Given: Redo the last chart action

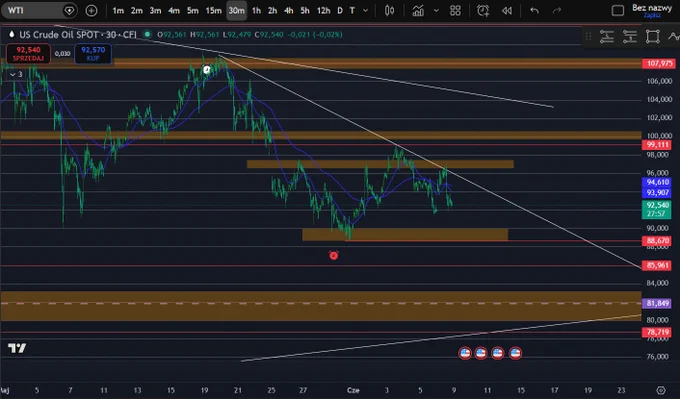Looking at the screenshot, I should click(x=557, y=10).
